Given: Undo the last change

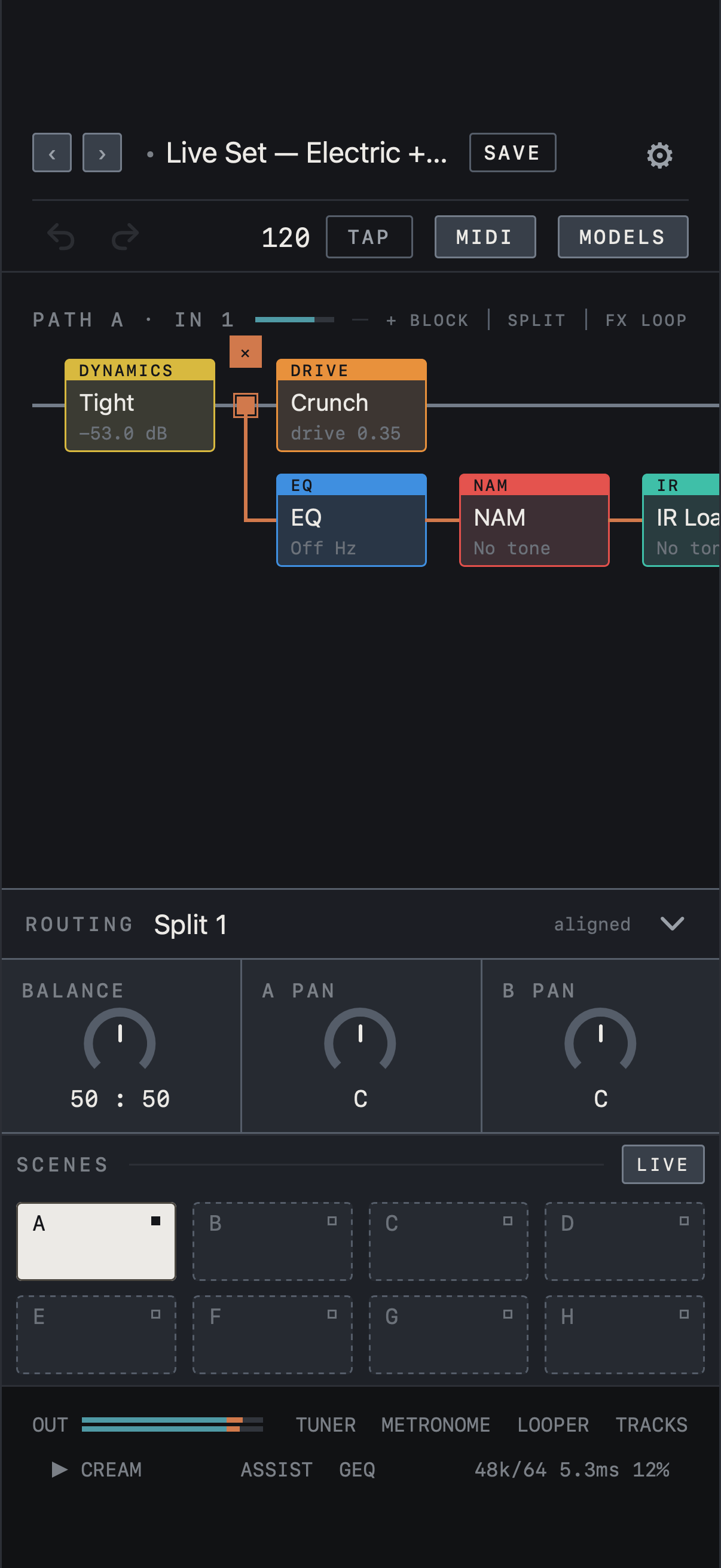Looking at the screenshot, I should (61, 237).
